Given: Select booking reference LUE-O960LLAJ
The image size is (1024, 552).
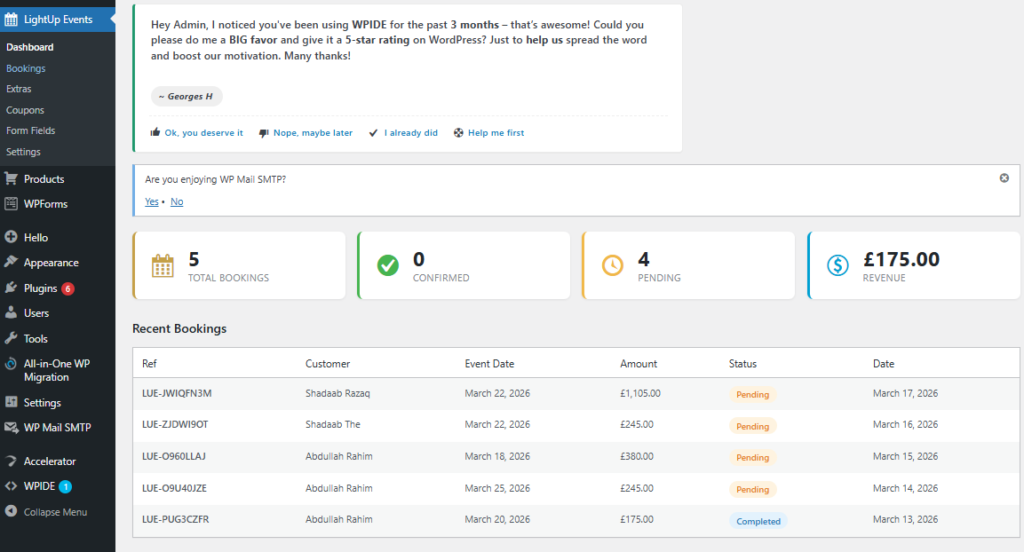Looking at the screenshot, I should click(x=174, y=457).
